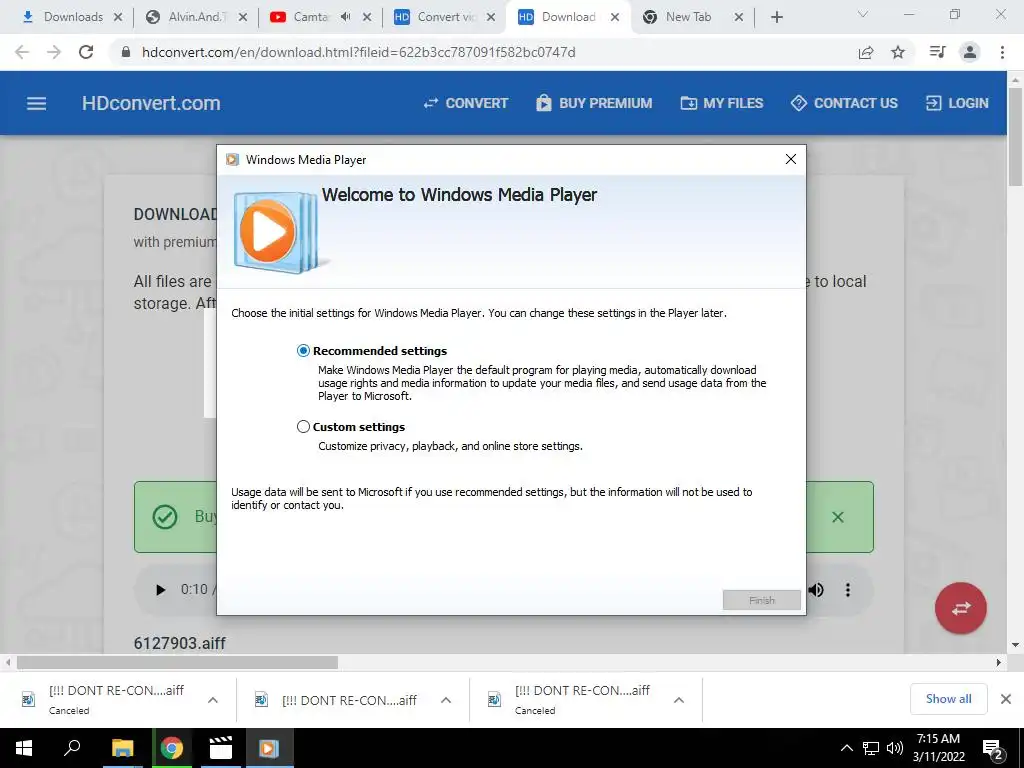Show hidden system tray icons

847,748
